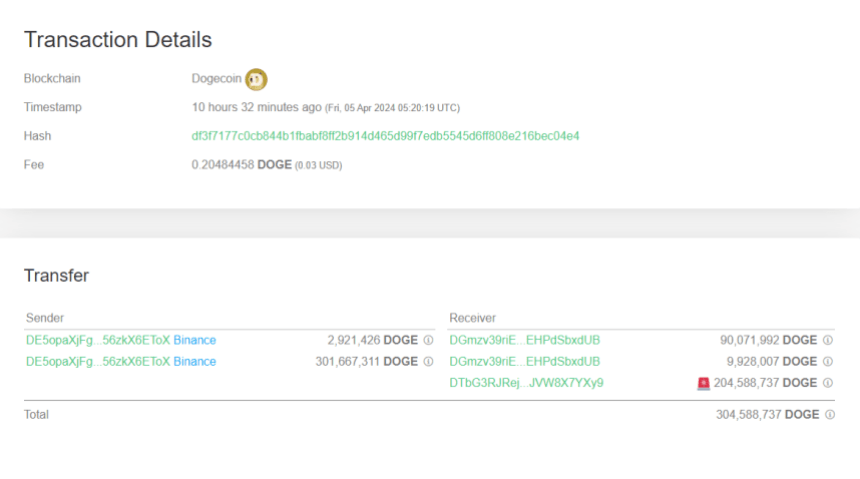Open receiver DGmzv39riE address in second row
This screenshot has width=860, height=479.
click(524, 361)
